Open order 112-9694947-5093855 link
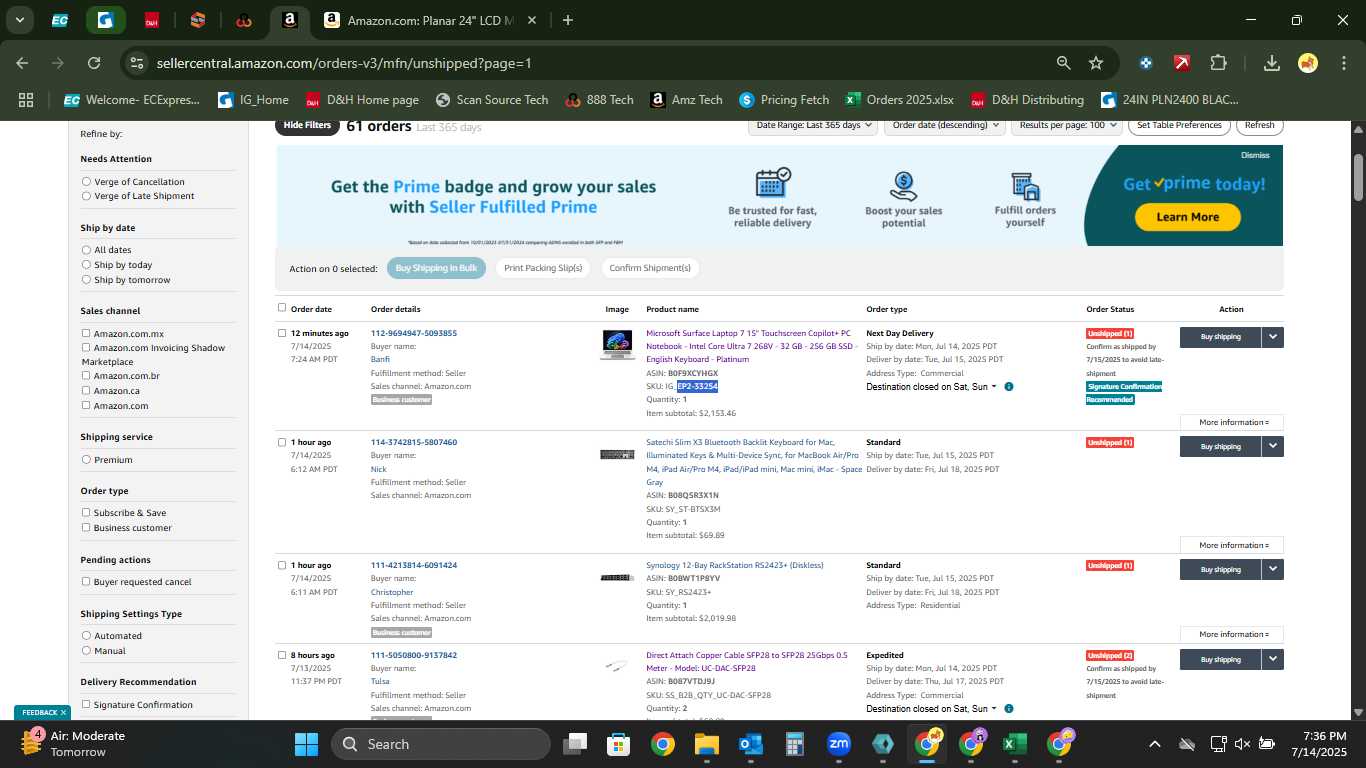 click(x=414, y=333)
